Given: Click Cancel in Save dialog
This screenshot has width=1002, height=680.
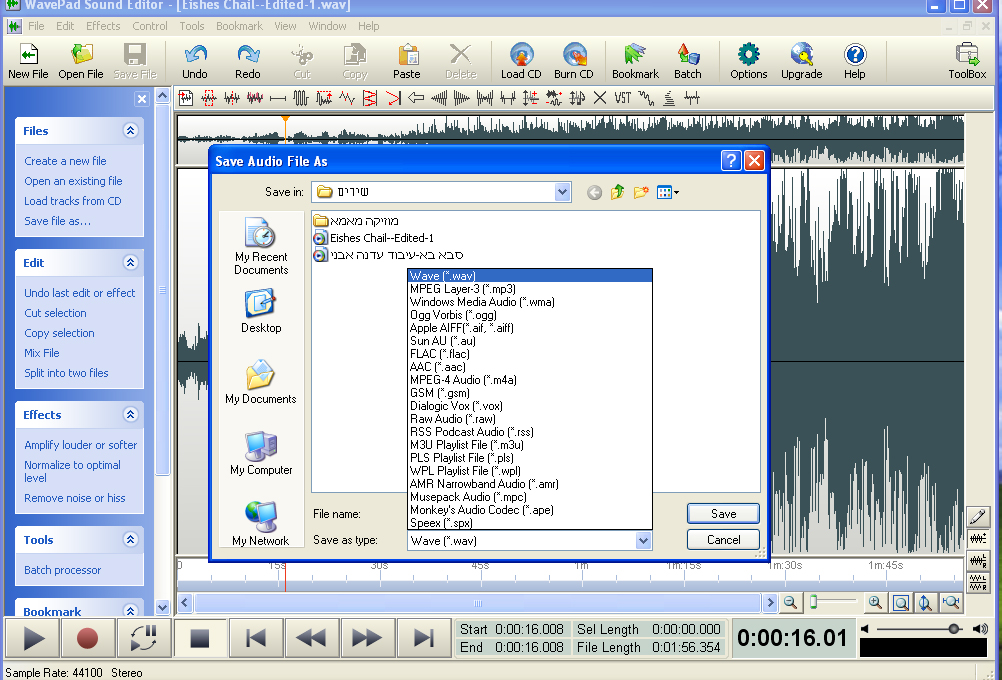Looking at the screenshot, I should point(723,540).
